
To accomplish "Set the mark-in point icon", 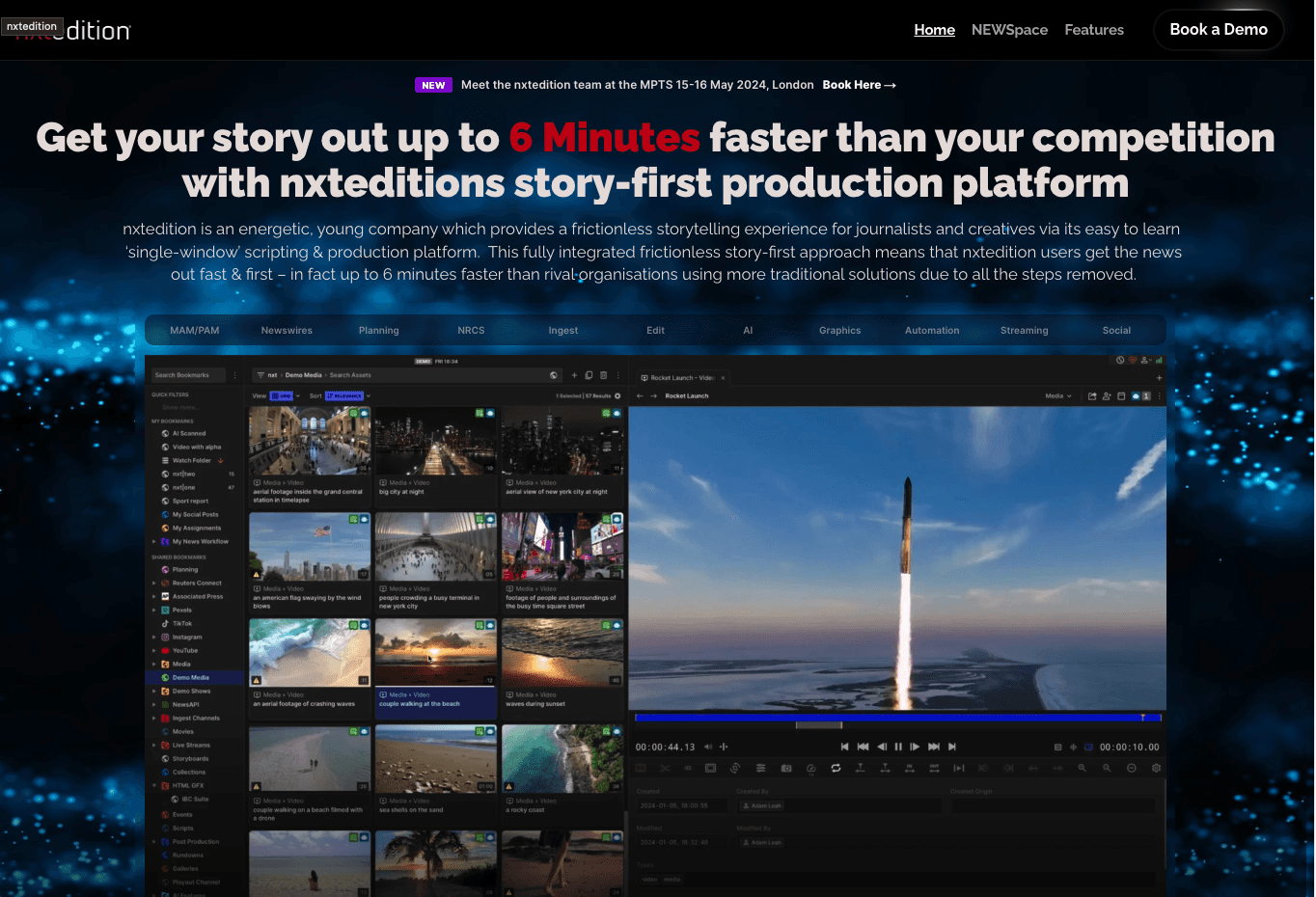I will pyautogui.click(x=860, y=769).
